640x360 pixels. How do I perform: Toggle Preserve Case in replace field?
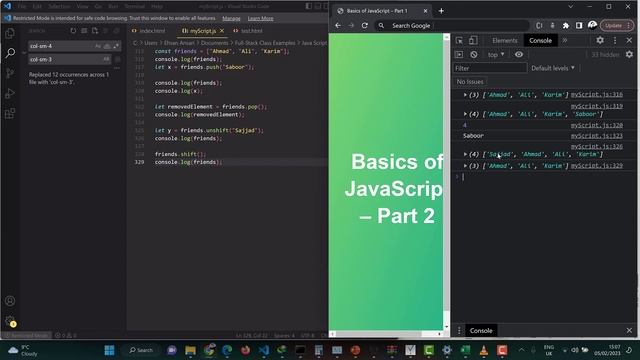[x=106, y=59]
